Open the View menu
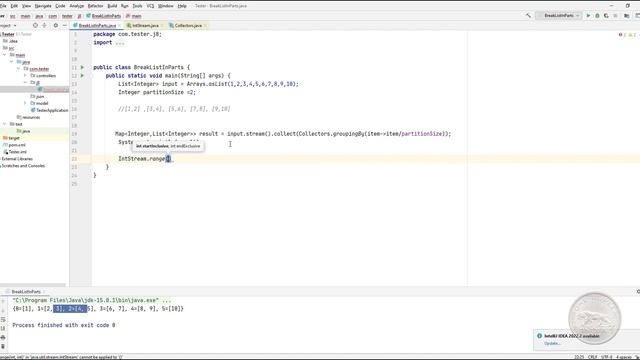This screenshot has height=360, width=640. click(26, 6)
